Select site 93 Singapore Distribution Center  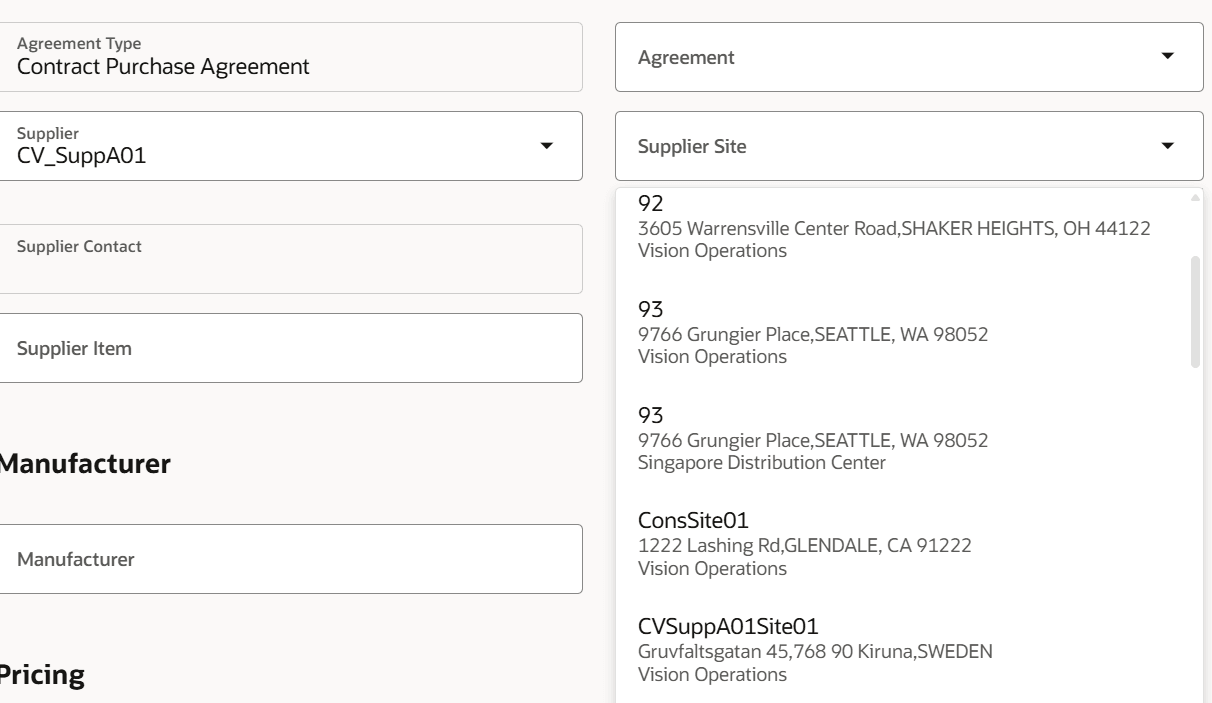[812, 440]
